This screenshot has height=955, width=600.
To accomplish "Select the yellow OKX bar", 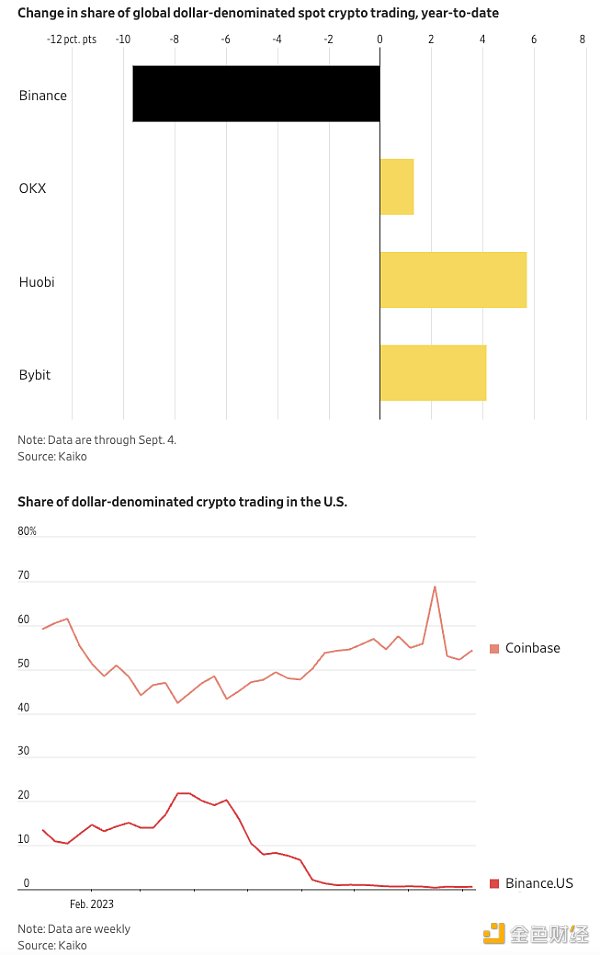I will click(397, 187).
